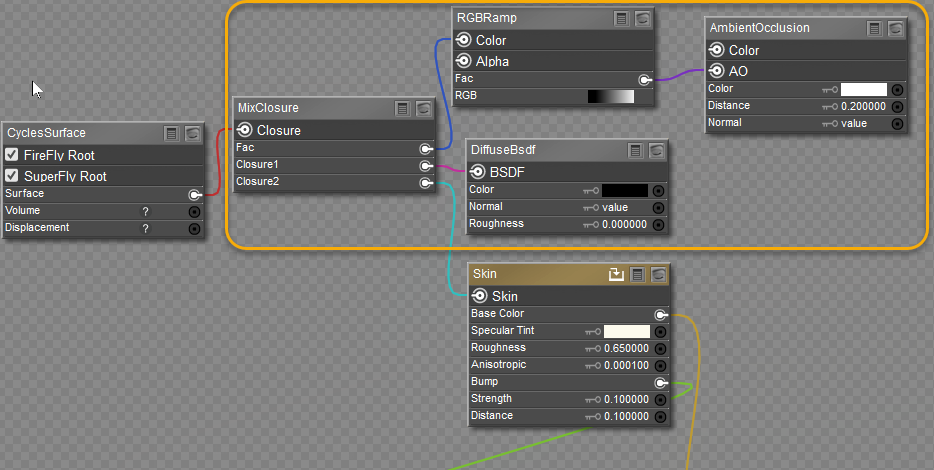Viewport: 934px width, 470px height.
Task: Click the Normal "value" field on DiffuseBsdf
Action: 615,208
